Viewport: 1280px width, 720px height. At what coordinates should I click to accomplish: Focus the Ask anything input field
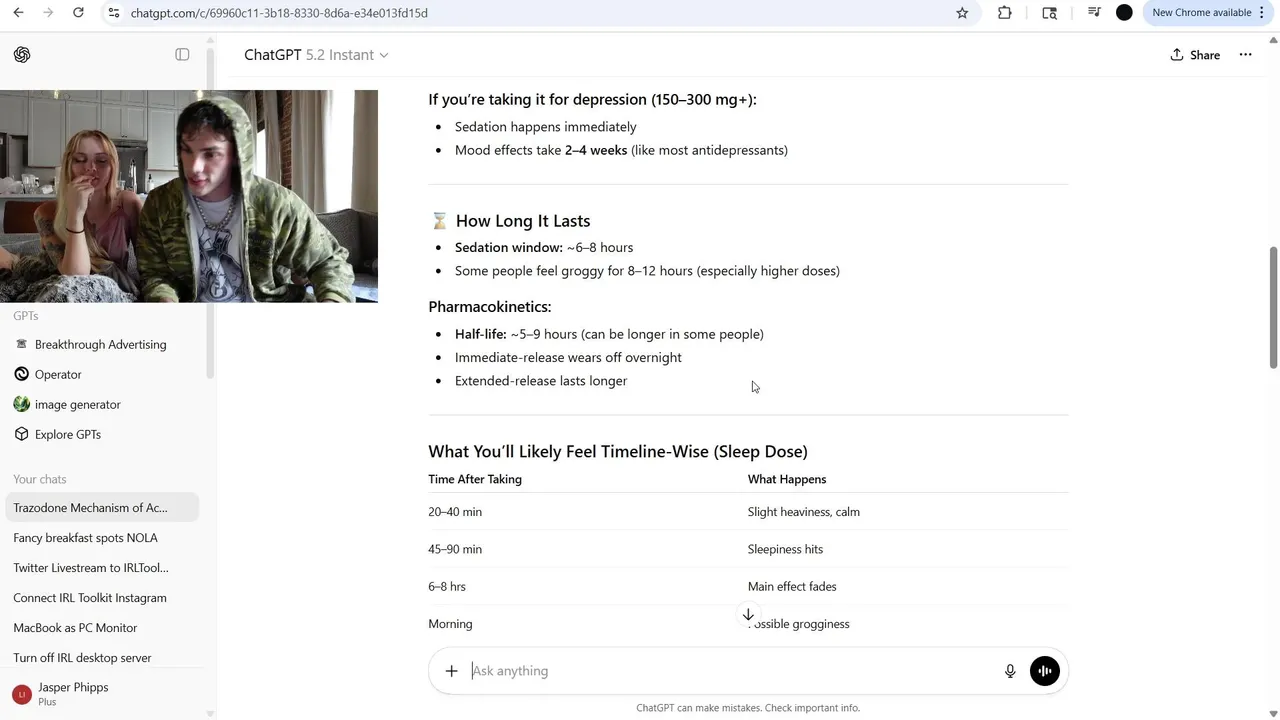(730, 671)
